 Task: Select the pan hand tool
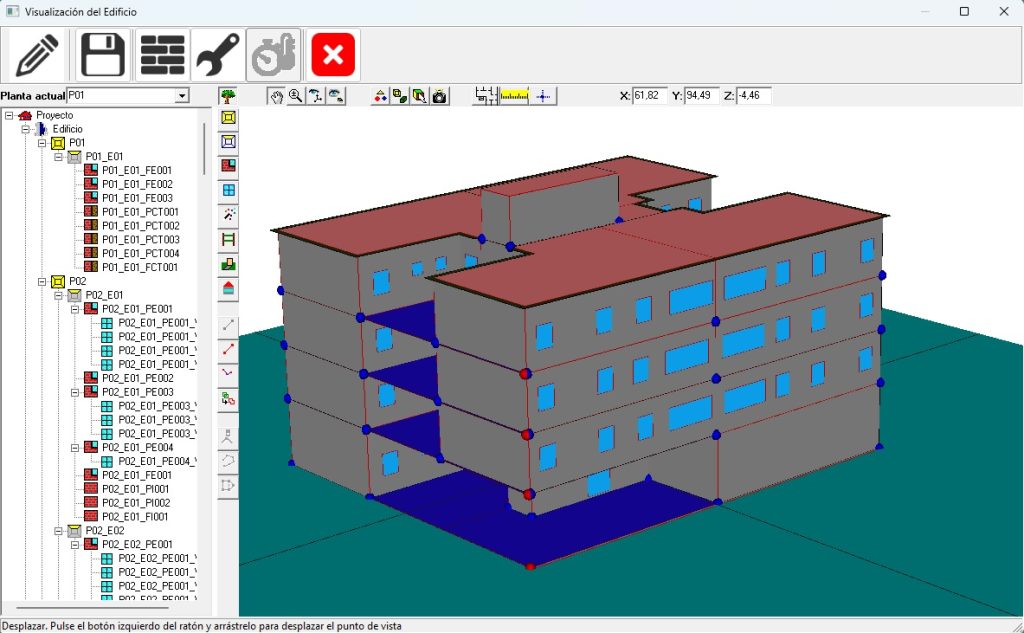point(276,96)
